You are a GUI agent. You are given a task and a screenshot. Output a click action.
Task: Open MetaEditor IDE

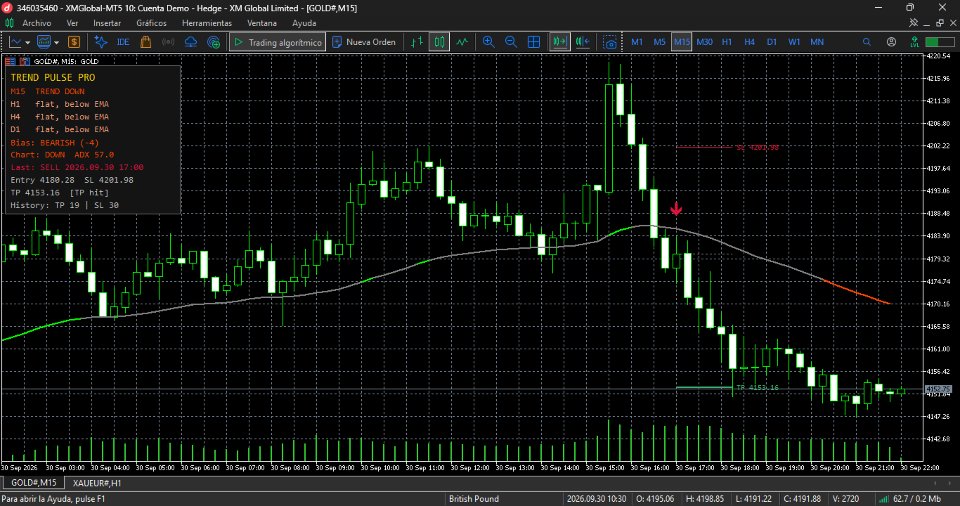pyautogui.click(x=123, y=42)
